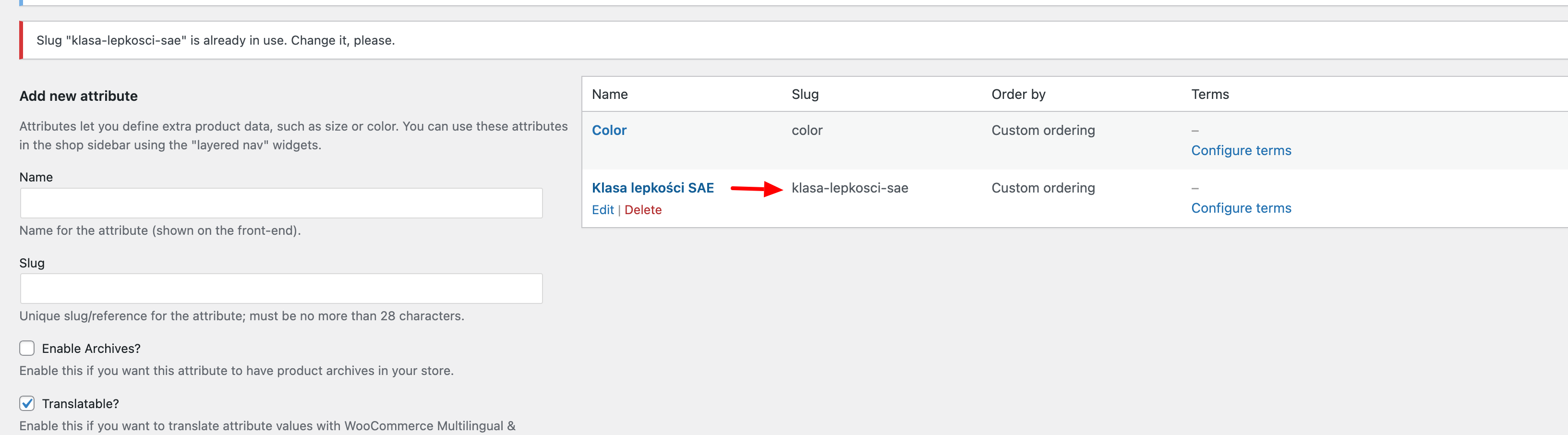Viewport: 1568px width, 435px height.
Task: Click the 28 characters slug hint text
Action: [x=241, y=316]
